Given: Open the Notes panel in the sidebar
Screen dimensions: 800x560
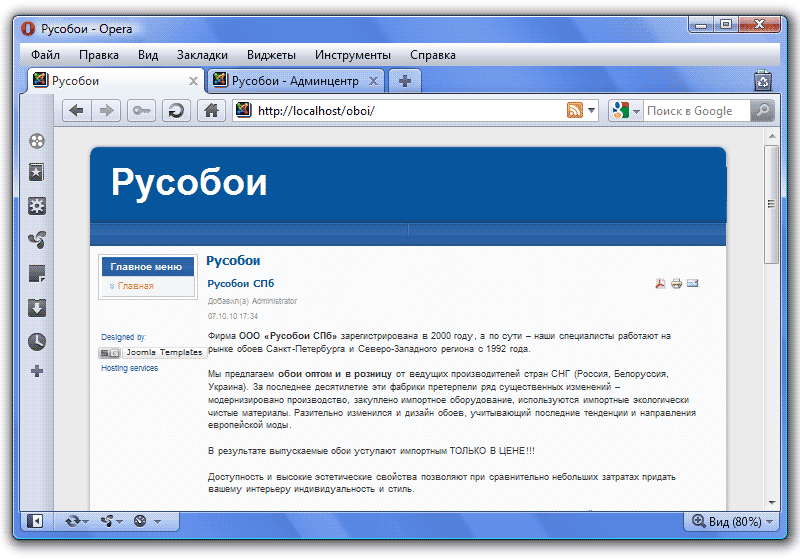Looking at the screenshot, I should tap(37, 274).
